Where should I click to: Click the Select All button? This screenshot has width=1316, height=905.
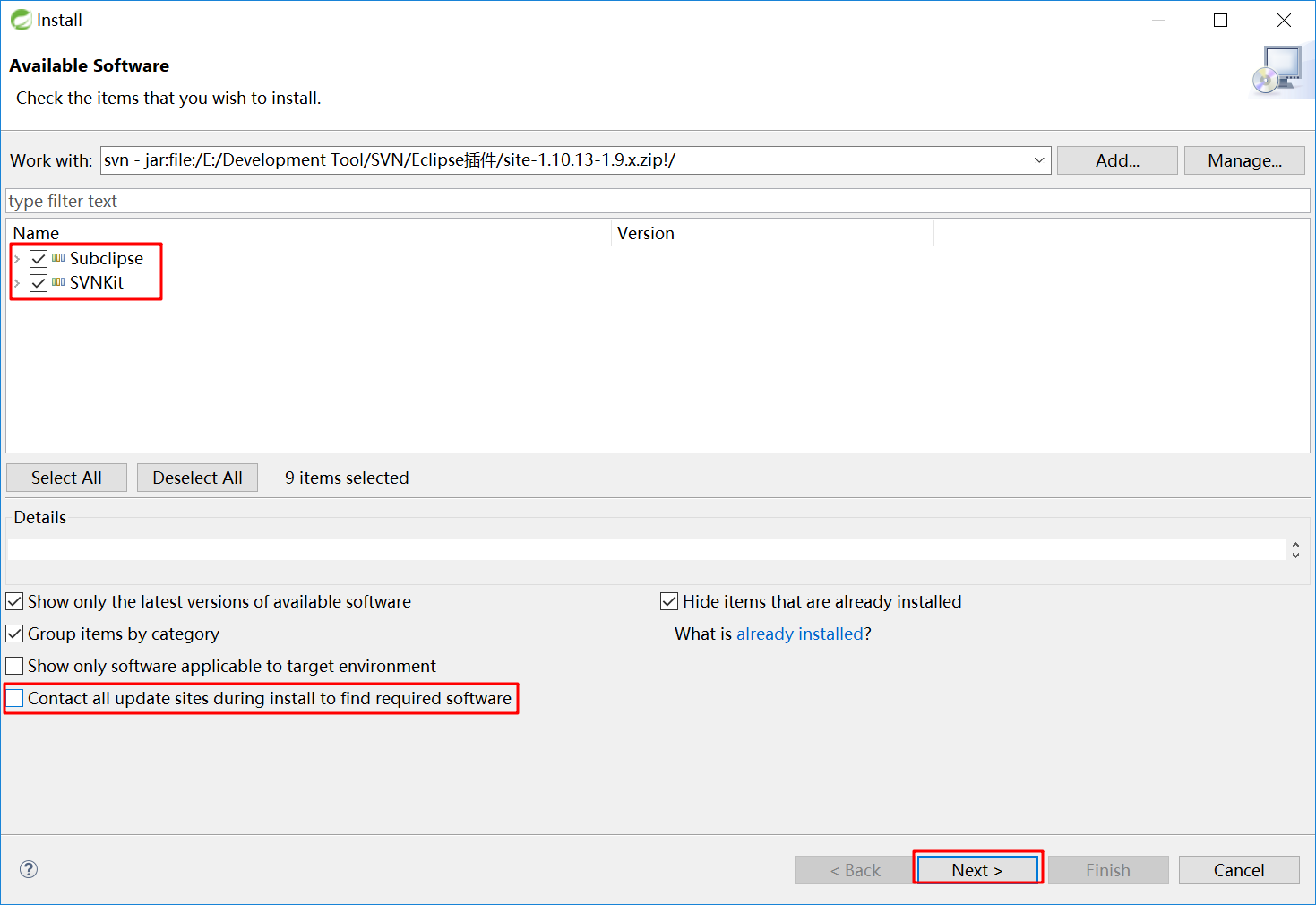tap(66, 478)
